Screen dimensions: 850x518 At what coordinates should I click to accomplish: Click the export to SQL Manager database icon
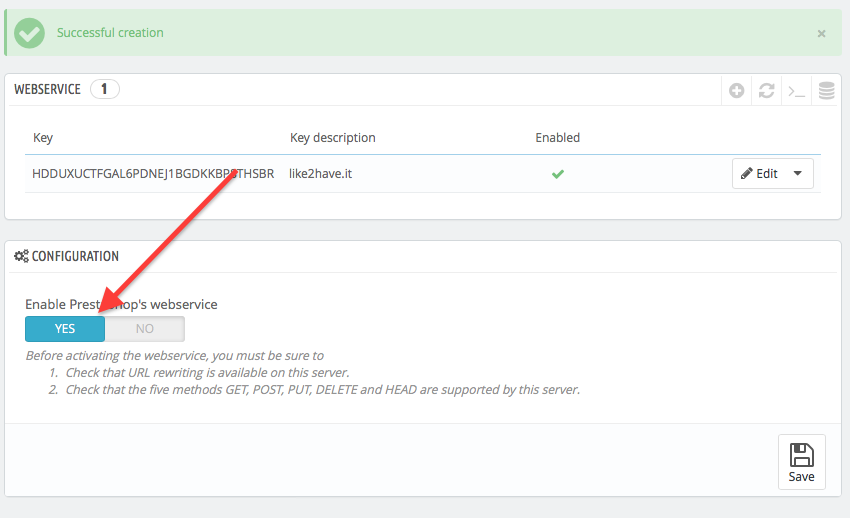coord(826,91)
